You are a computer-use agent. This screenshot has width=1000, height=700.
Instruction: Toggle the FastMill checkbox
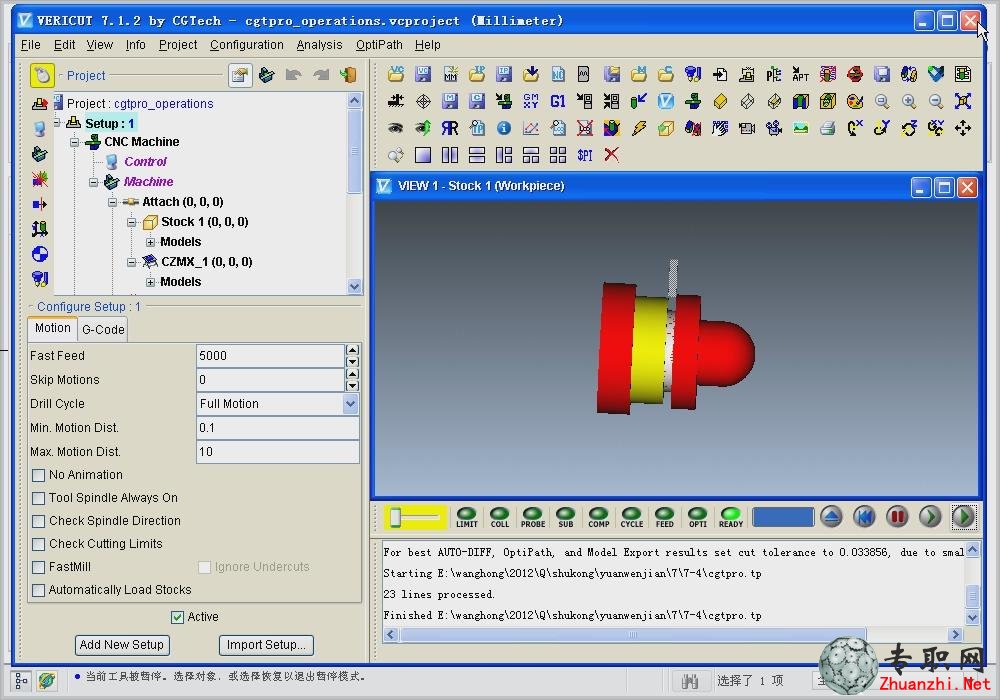click(x=38, y=567)
